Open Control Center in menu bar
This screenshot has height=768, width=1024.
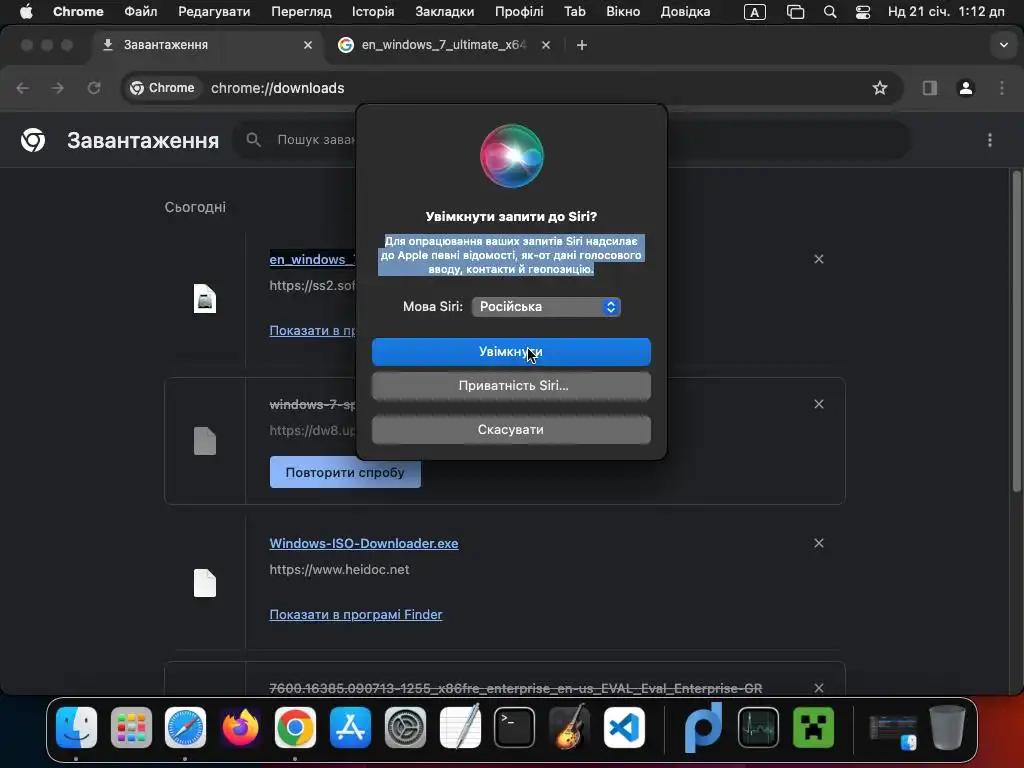click(x=863, y=12)
